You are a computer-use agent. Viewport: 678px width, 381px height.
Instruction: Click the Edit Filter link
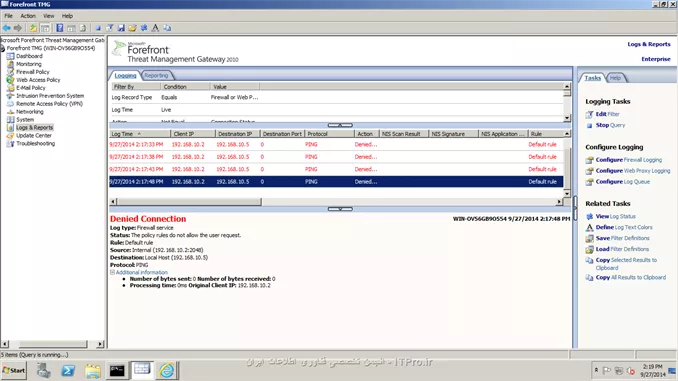point(608,114)
